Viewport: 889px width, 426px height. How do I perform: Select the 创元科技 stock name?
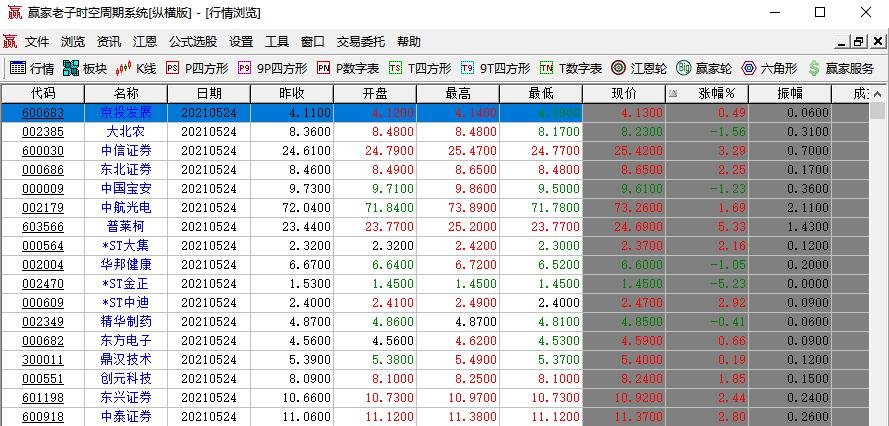[126, 378]
